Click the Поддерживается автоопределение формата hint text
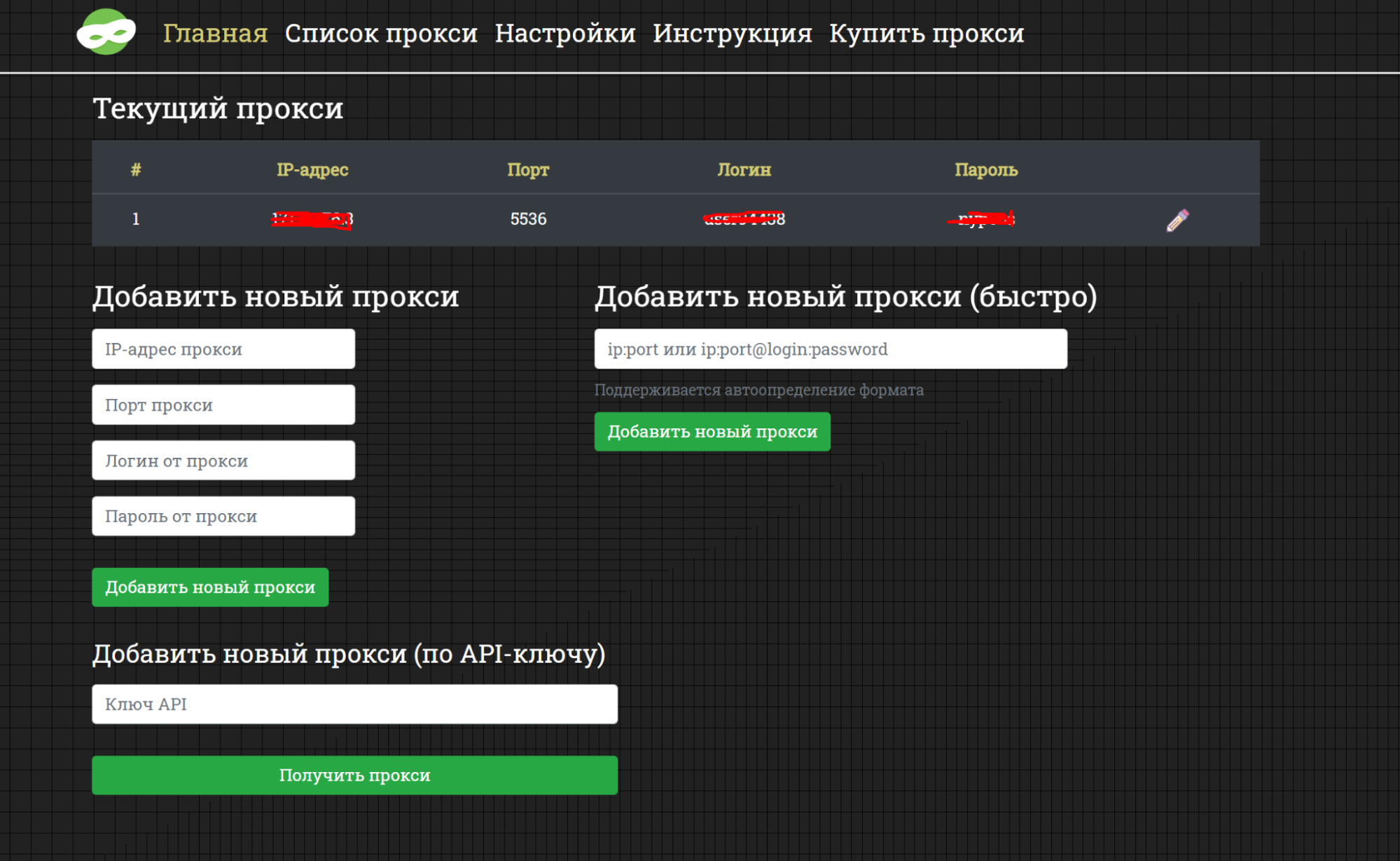 click(759, 390)
